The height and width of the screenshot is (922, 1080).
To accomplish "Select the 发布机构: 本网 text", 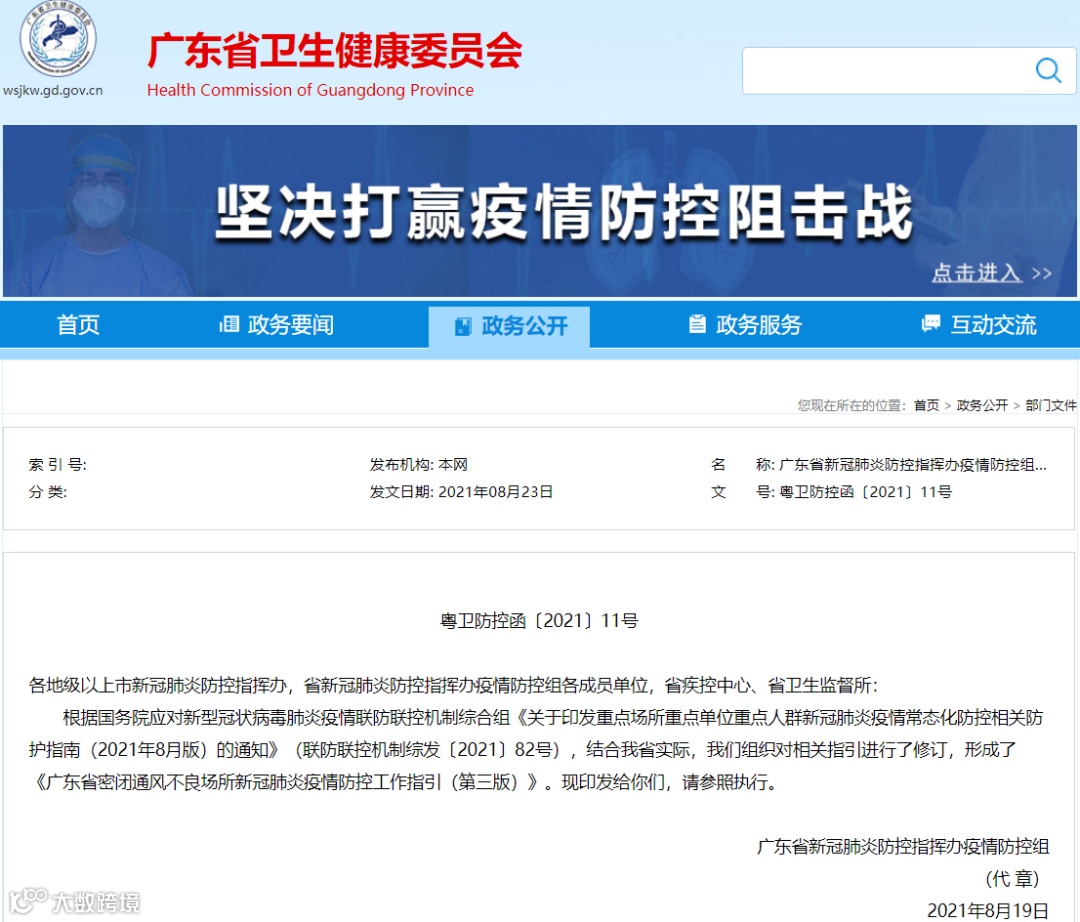I will [419, 465].
